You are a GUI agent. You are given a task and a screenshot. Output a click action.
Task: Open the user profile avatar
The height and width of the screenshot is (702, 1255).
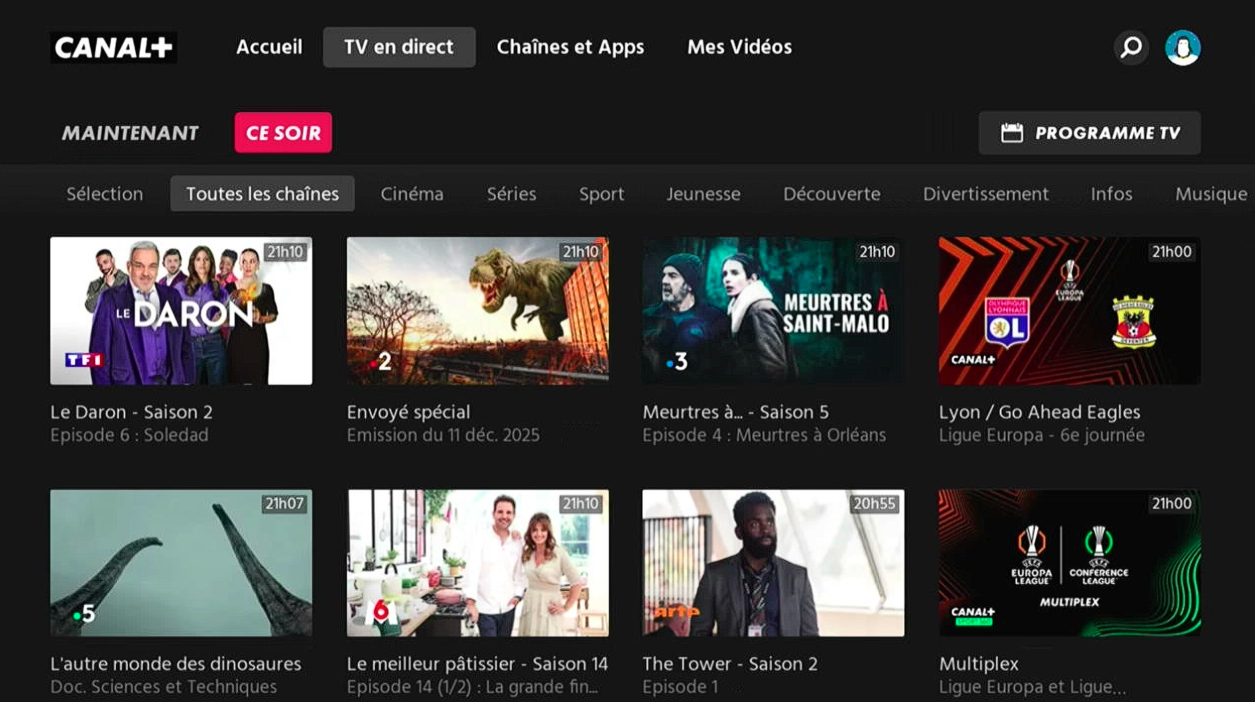coord(1183,47)
